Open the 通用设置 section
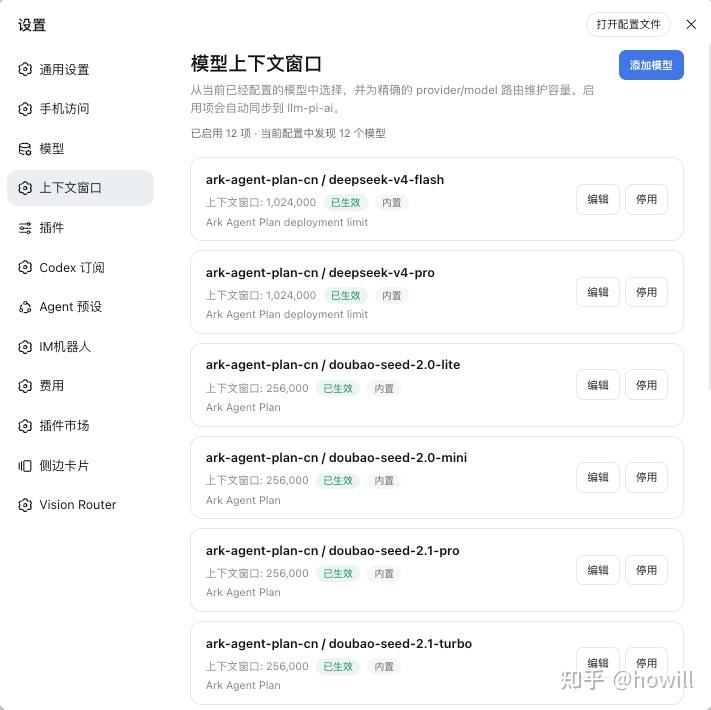This screenshot has width=711, height=710. [80, 69]
